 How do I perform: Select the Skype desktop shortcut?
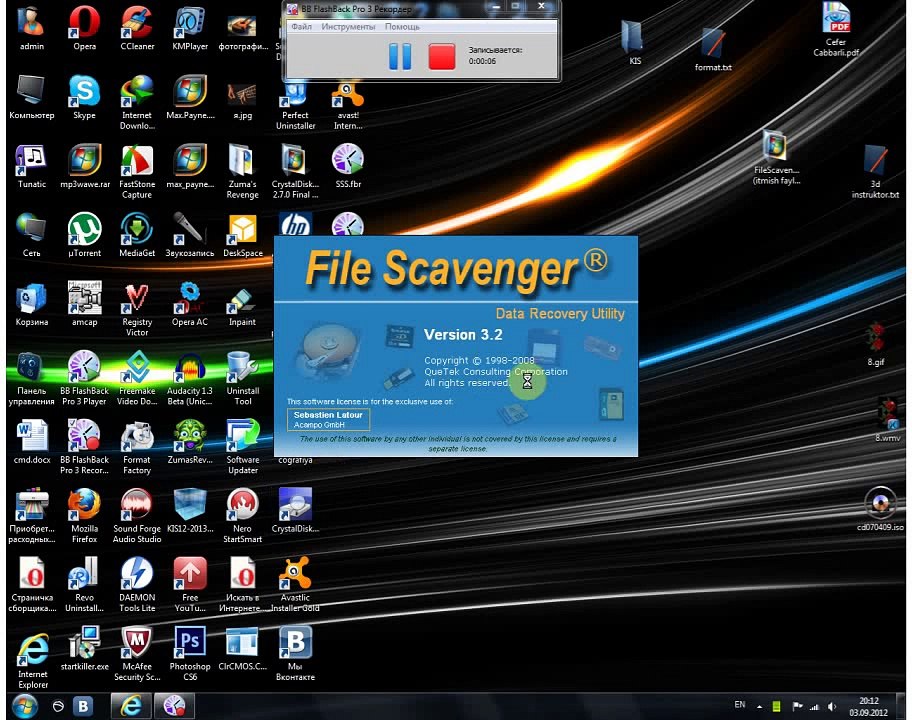coord(84,97)
